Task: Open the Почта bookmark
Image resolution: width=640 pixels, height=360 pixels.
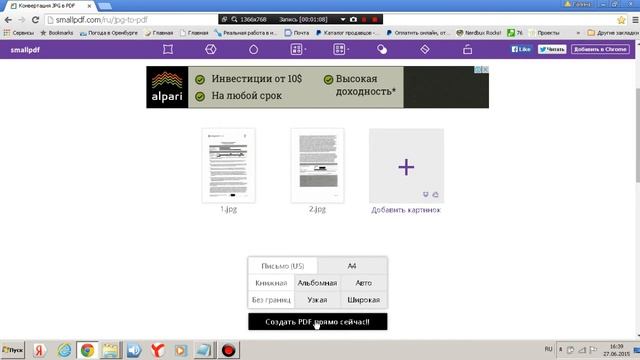Action: tap(297, 33)
